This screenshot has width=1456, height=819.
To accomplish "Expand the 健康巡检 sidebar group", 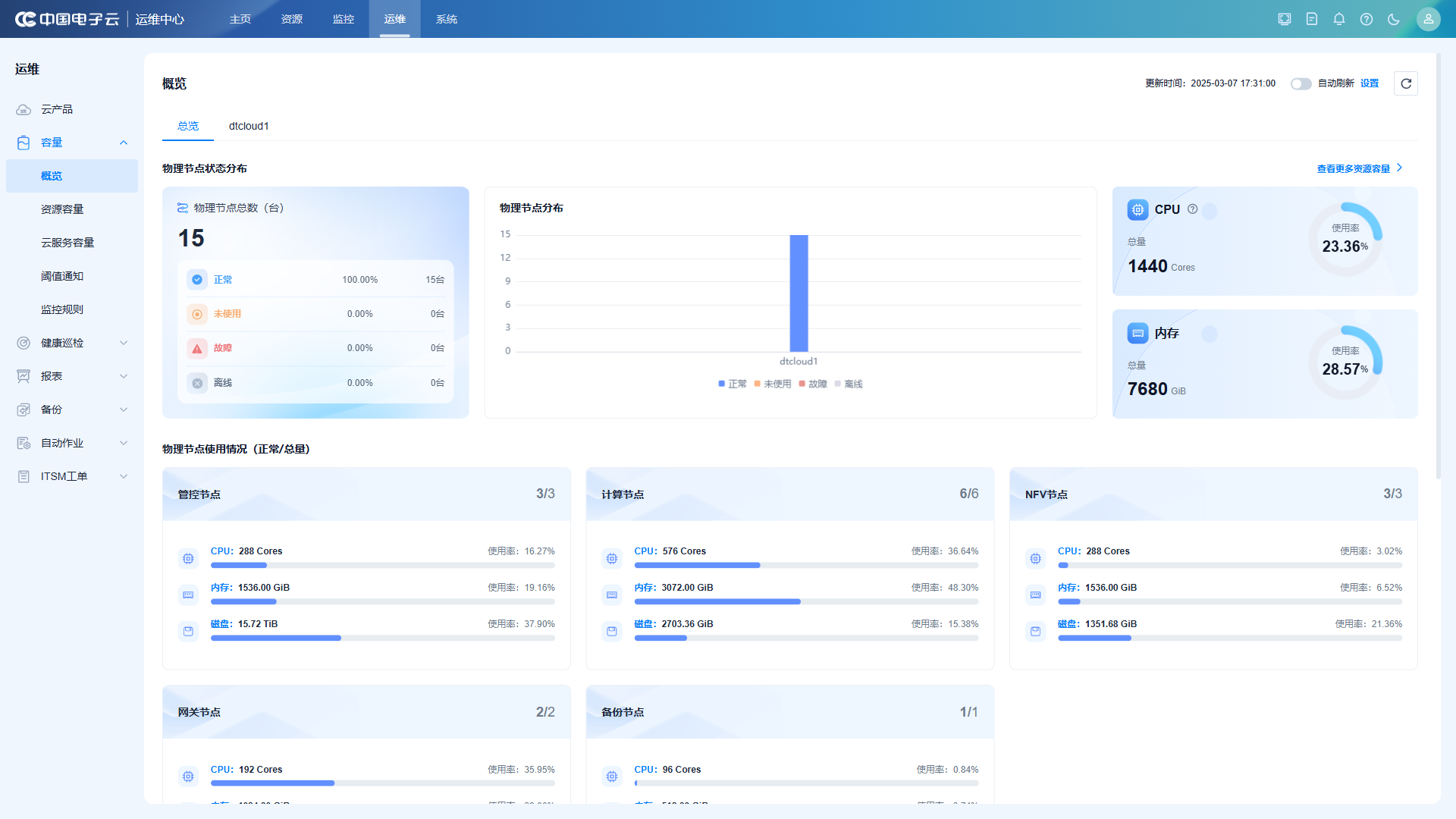I will (124, 343).
